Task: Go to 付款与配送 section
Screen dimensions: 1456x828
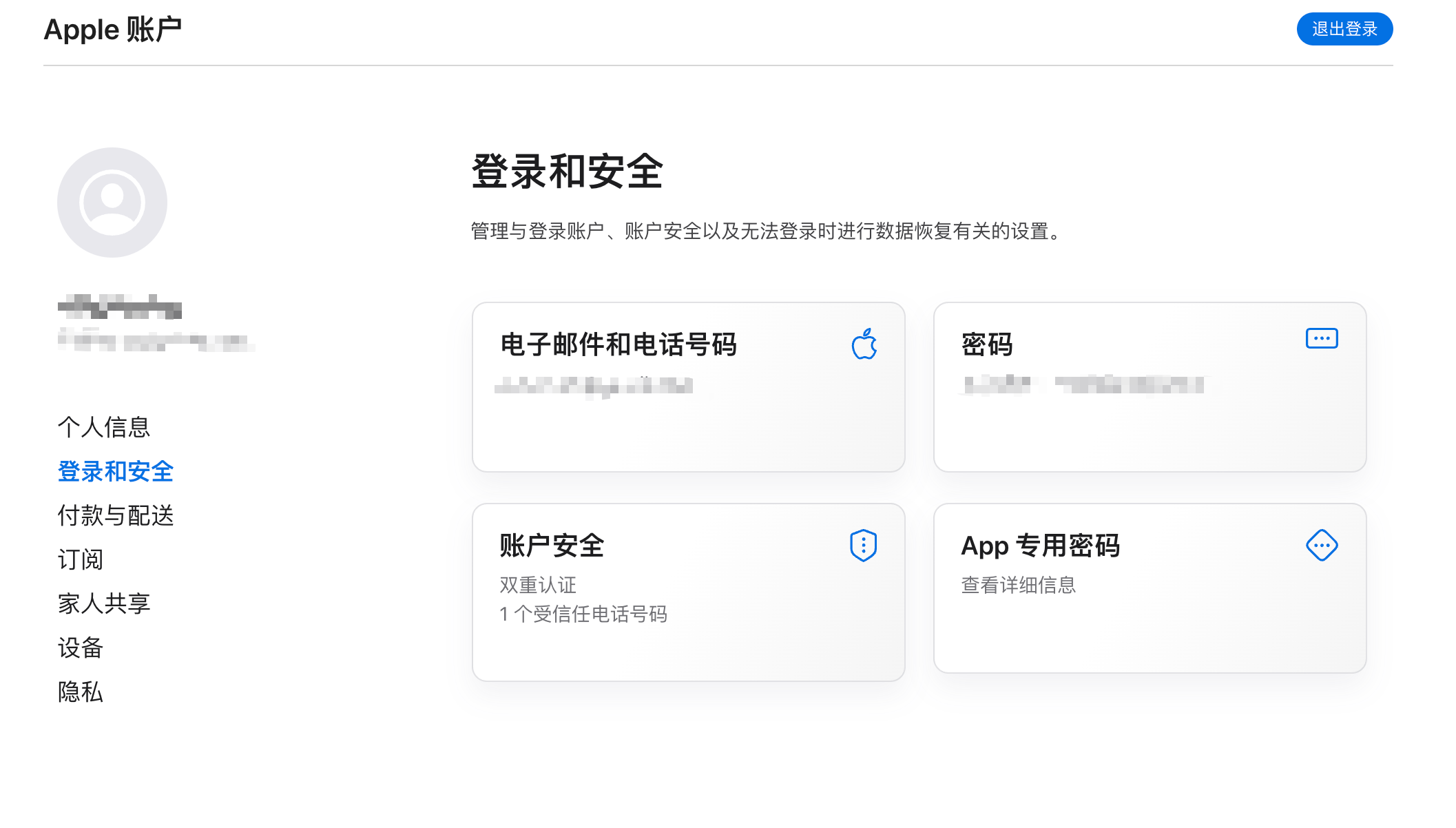Action: click(116, 515)
